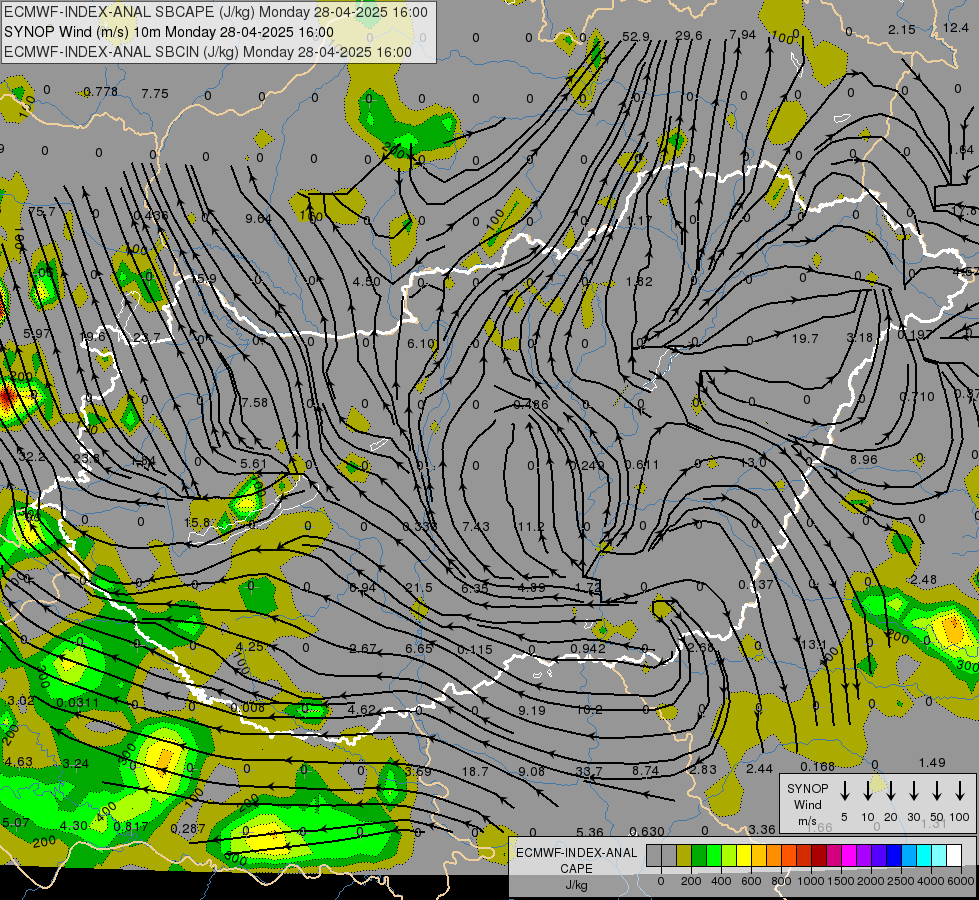Click the value '4.62' on the map
Screen dimensions: 979x900
coord(362,710)
